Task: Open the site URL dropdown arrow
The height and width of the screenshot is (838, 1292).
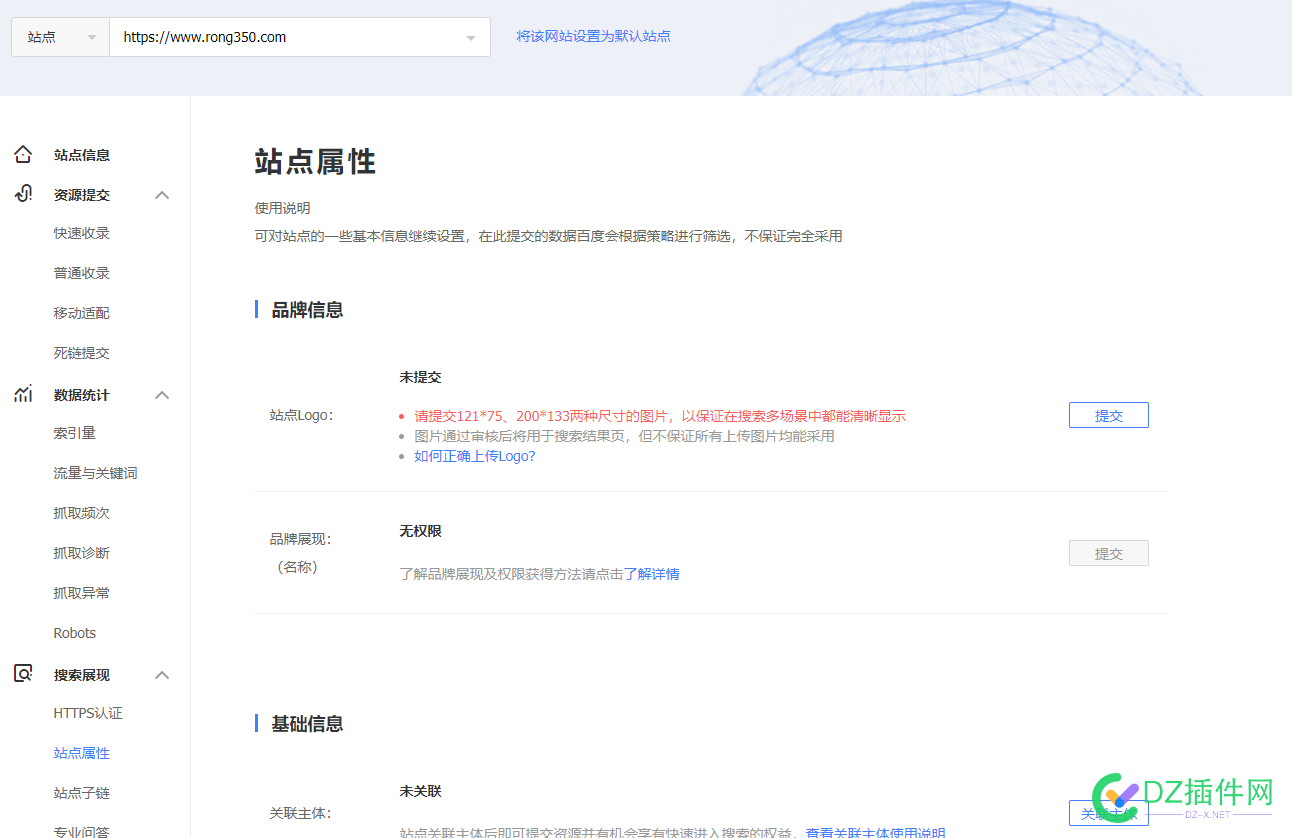Action: pos(471,38)
